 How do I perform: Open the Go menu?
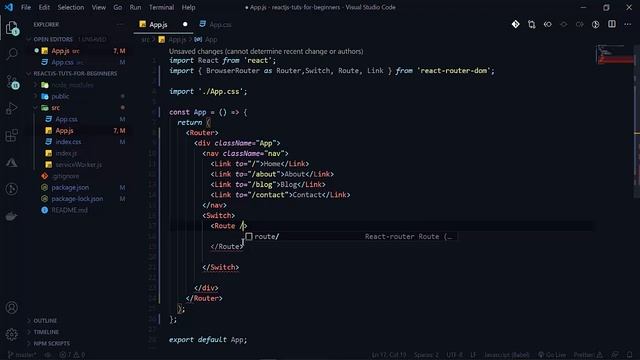pyautogui.click(x=118, y=7)
